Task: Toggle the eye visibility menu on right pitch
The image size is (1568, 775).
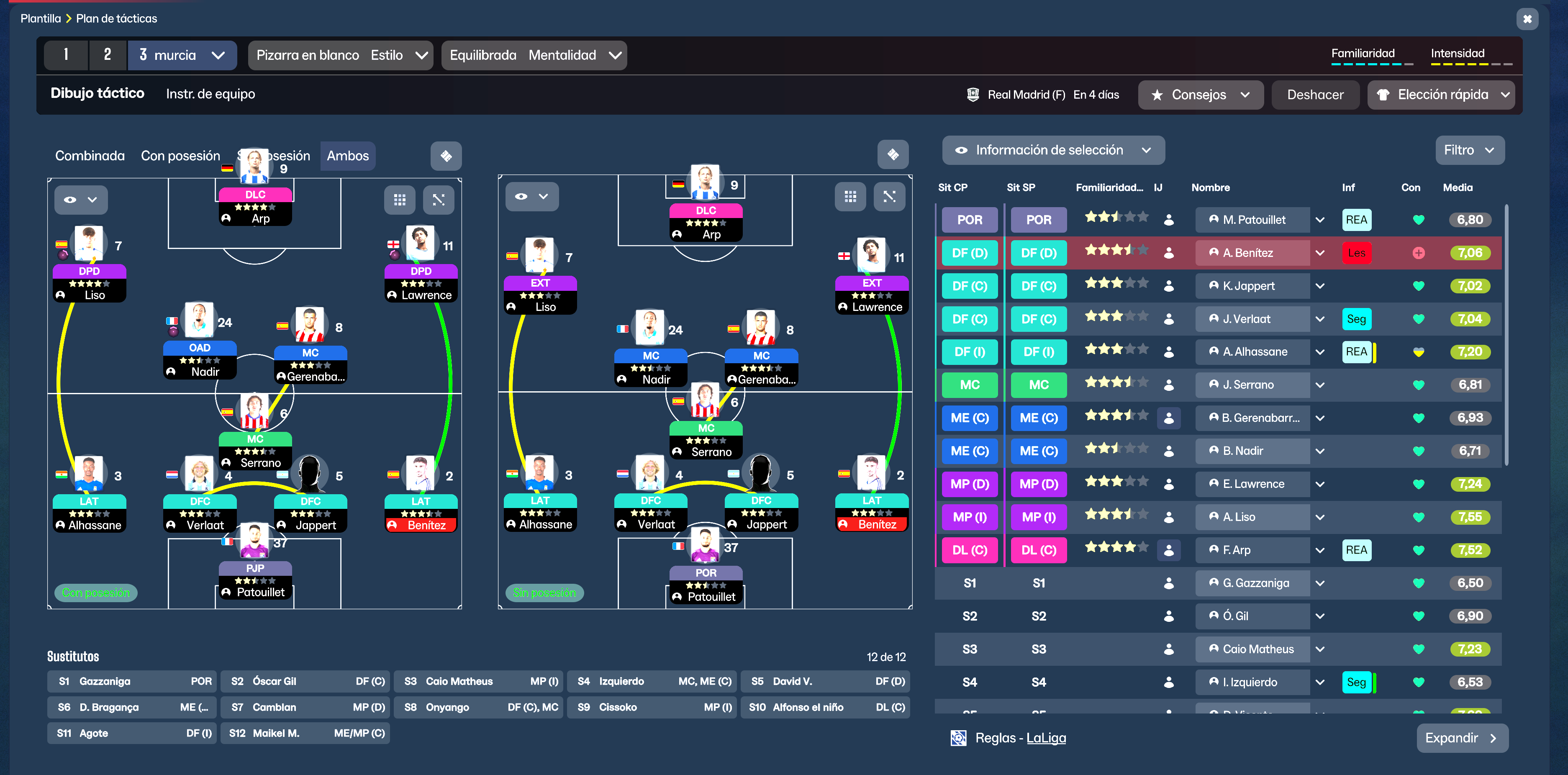Action: 531,196
